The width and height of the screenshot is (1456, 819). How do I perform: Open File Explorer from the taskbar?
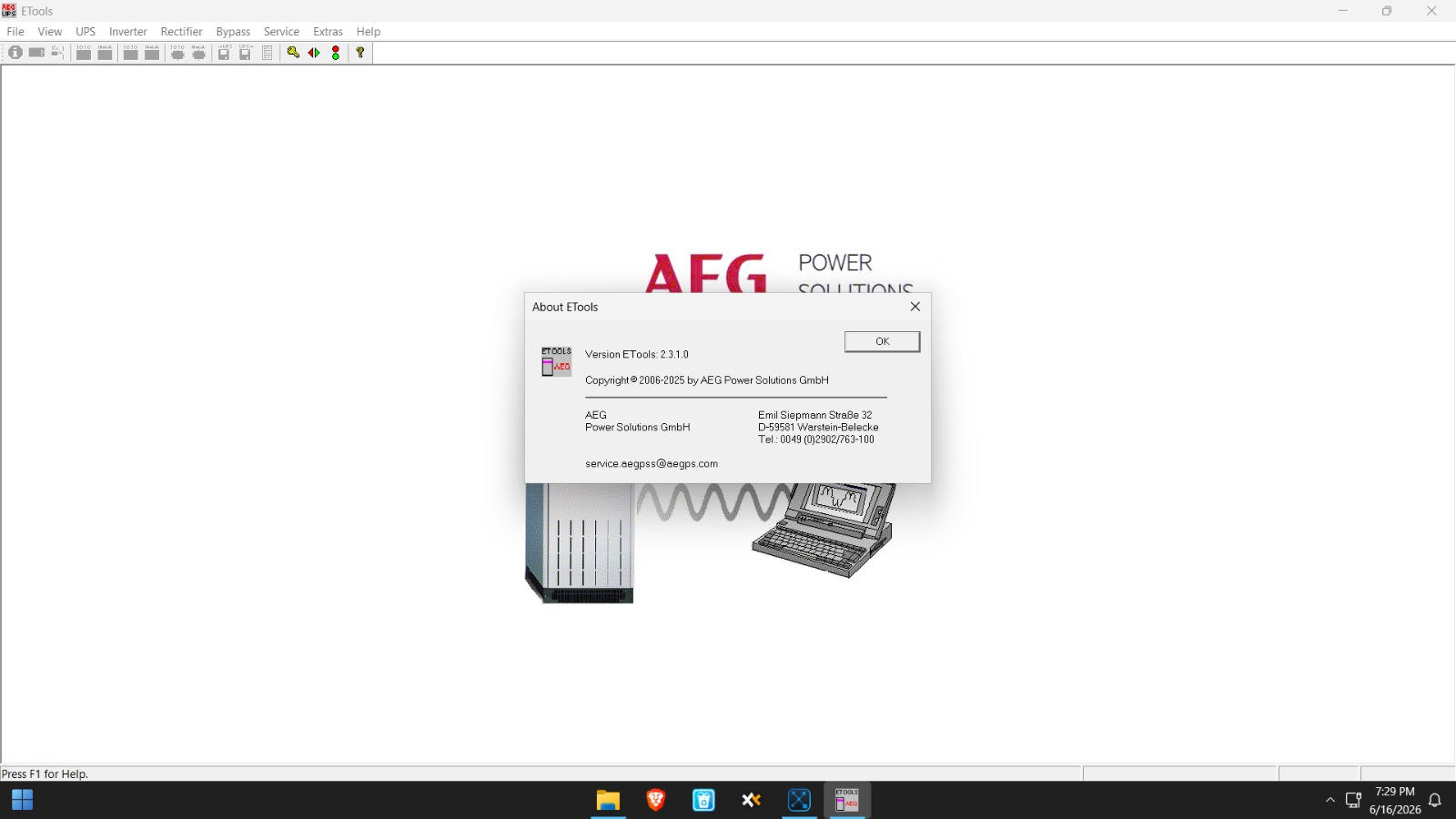coord(608,800)
